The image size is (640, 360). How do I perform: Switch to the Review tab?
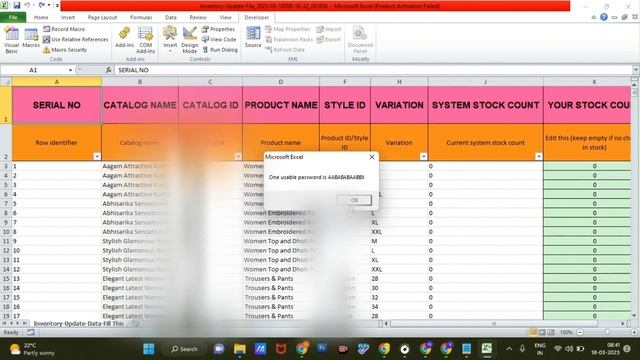click(198, 18)
